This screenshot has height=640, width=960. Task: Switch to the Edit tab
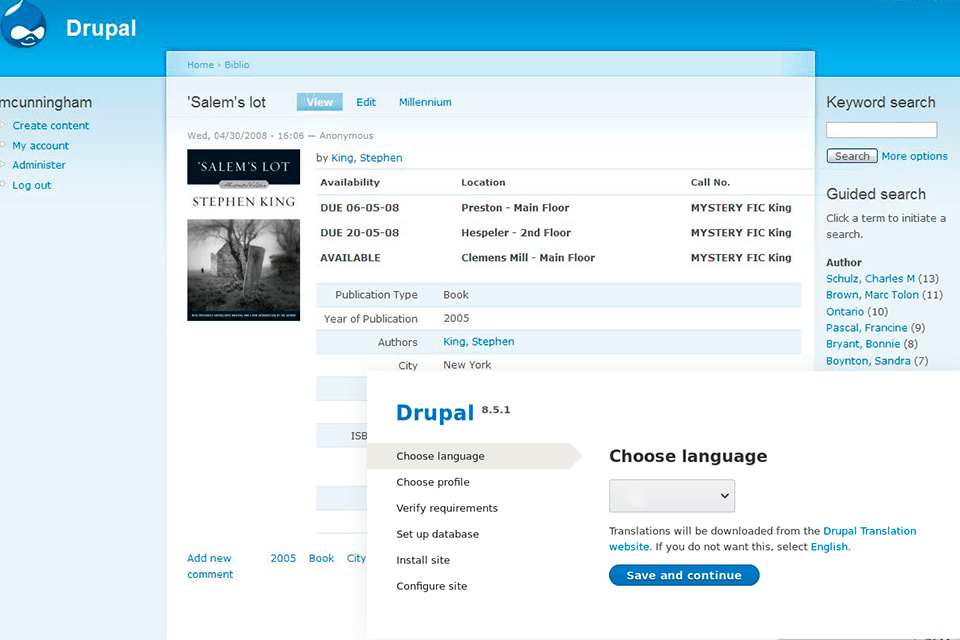(x=366, y=102)
